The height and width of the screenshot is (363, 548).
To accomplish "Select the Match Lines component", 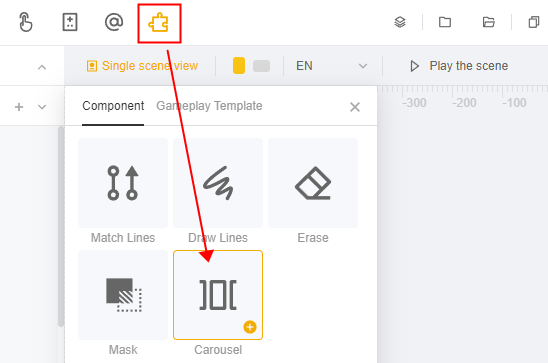I will point(123,183).
